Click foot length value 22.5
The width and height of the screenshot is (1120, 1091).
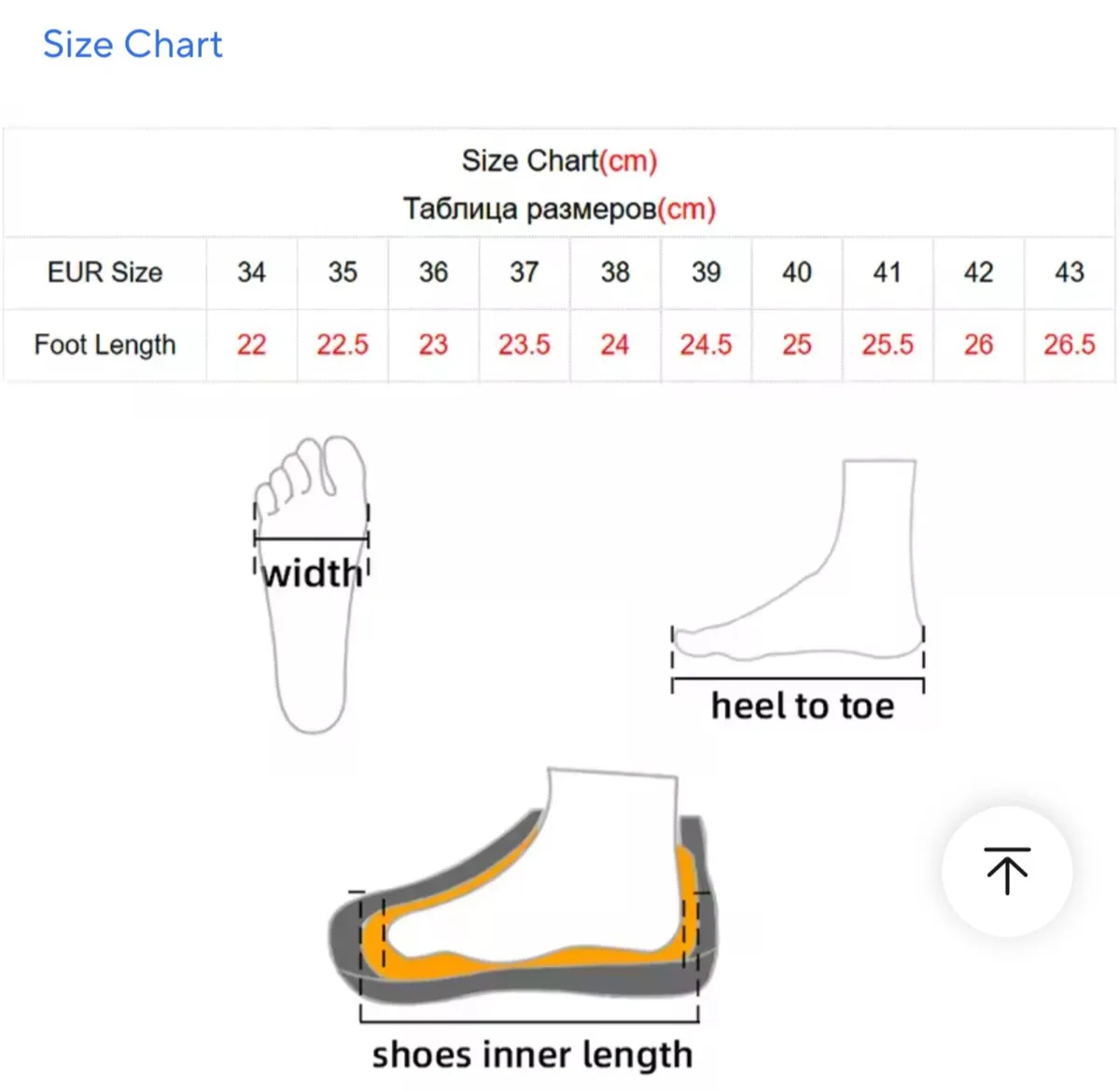coord(343,345)
